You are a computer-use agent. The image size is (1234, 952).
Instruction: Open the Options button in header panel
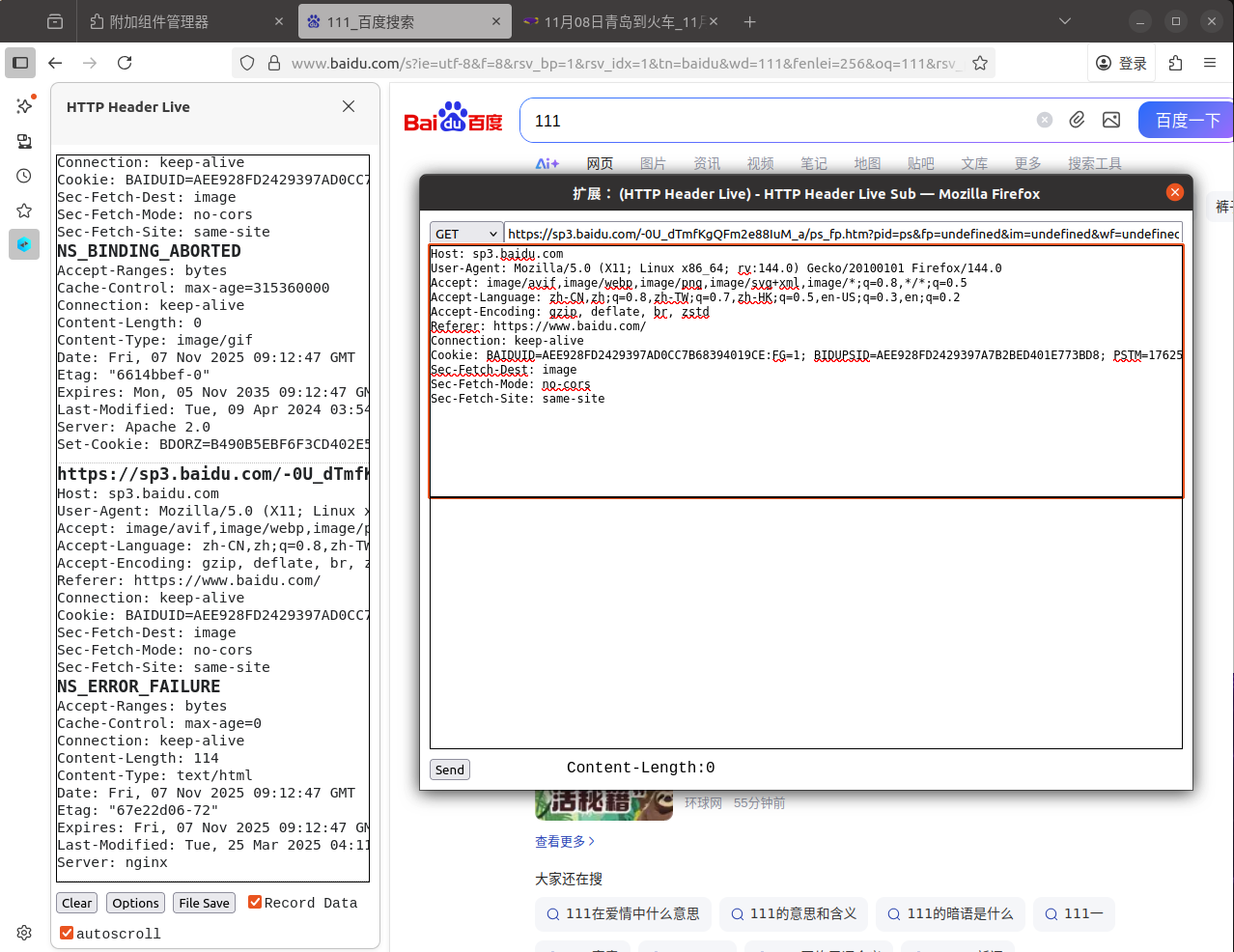coord(135,903)
